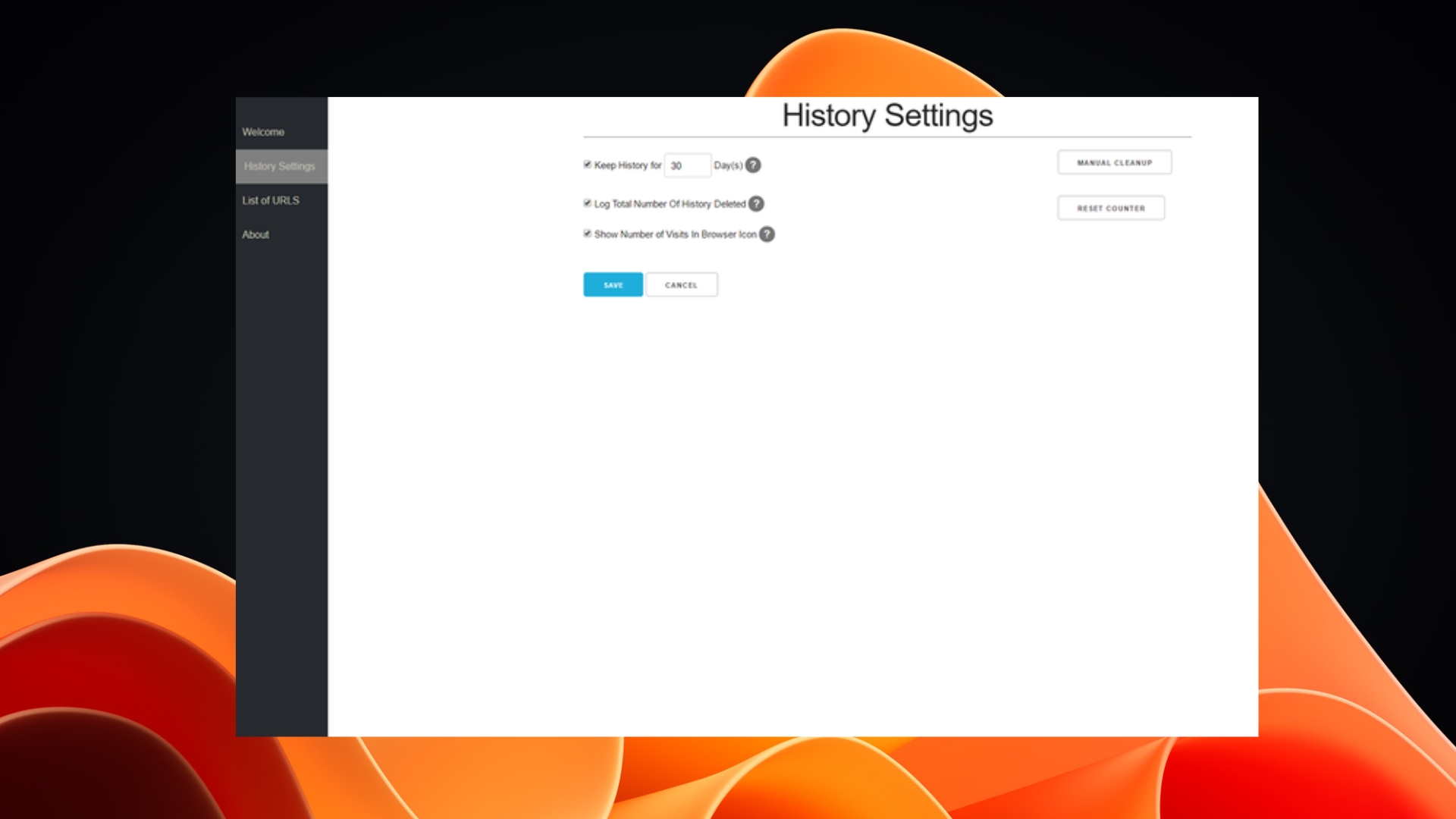Navigate to the About page
Viewport: 1456px width, 819px height.
[255, 234]
